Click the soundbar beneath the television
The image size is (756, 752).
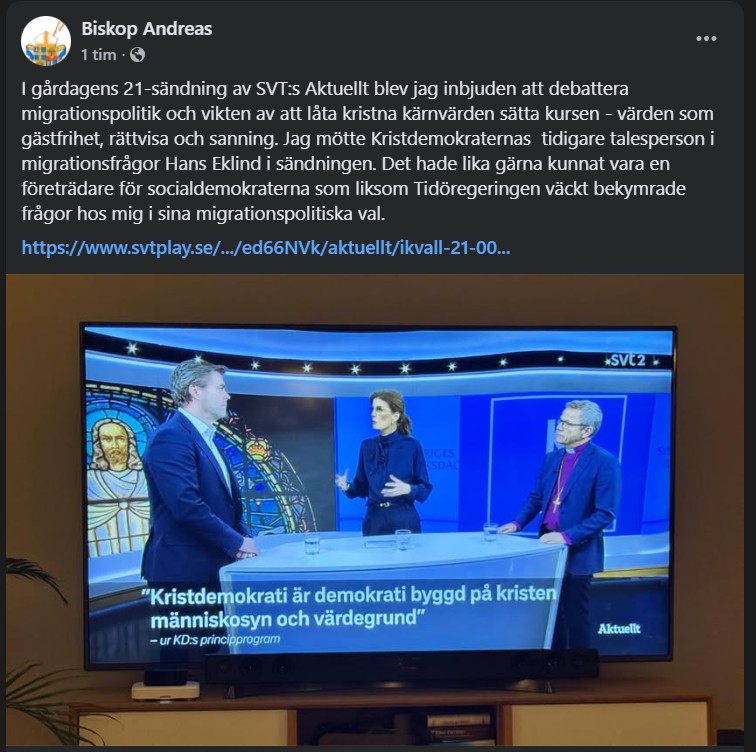(401, 669)
